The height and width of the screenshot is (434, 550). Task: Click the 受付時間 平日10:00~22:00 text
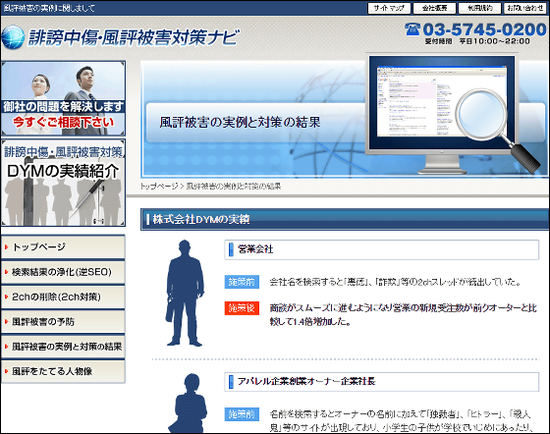click(477, 41)
